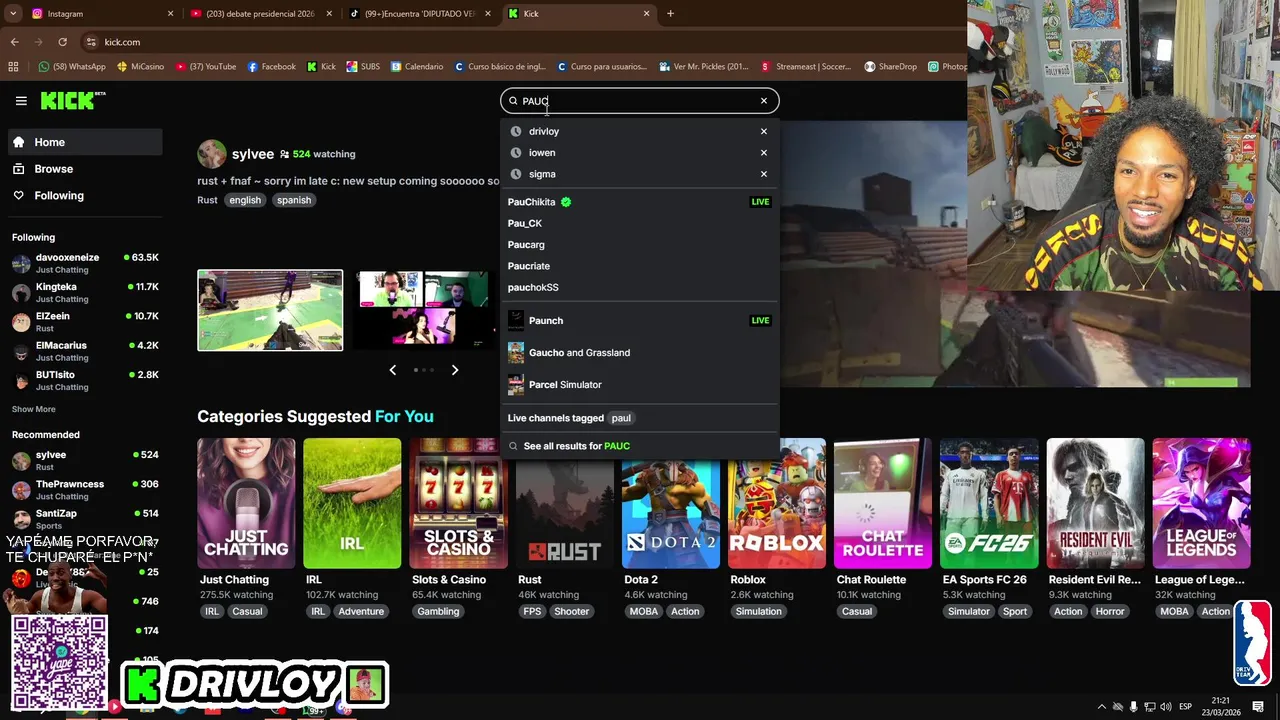1280x720 pixels.
Task: Expand Show More followed channels
Action: (34, 409)
